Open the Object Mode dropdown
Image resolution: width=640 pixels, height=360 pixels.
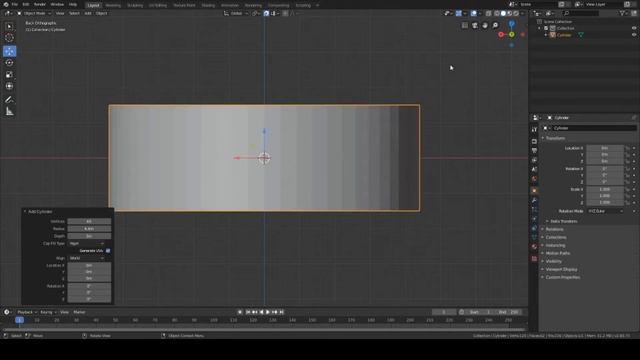[34, 13]
